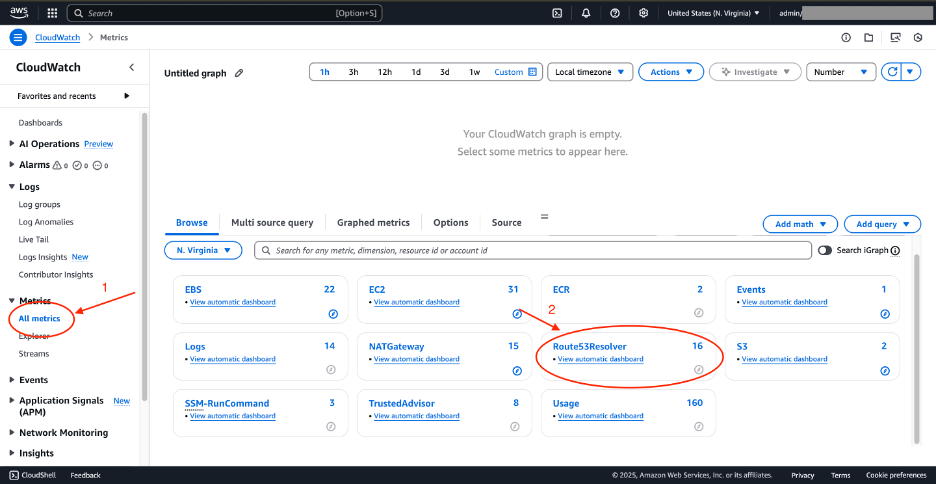This screenshot has width=936, height=484.
Task: Open the custom time range calendar icon
Action: (x=533, y=72)
